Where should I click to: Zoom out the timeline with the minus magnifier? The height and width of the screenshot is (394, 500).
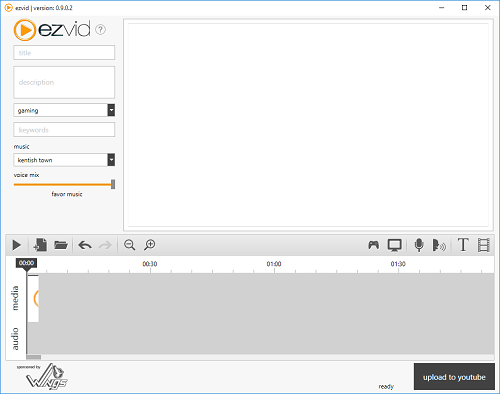pos(129,245)
